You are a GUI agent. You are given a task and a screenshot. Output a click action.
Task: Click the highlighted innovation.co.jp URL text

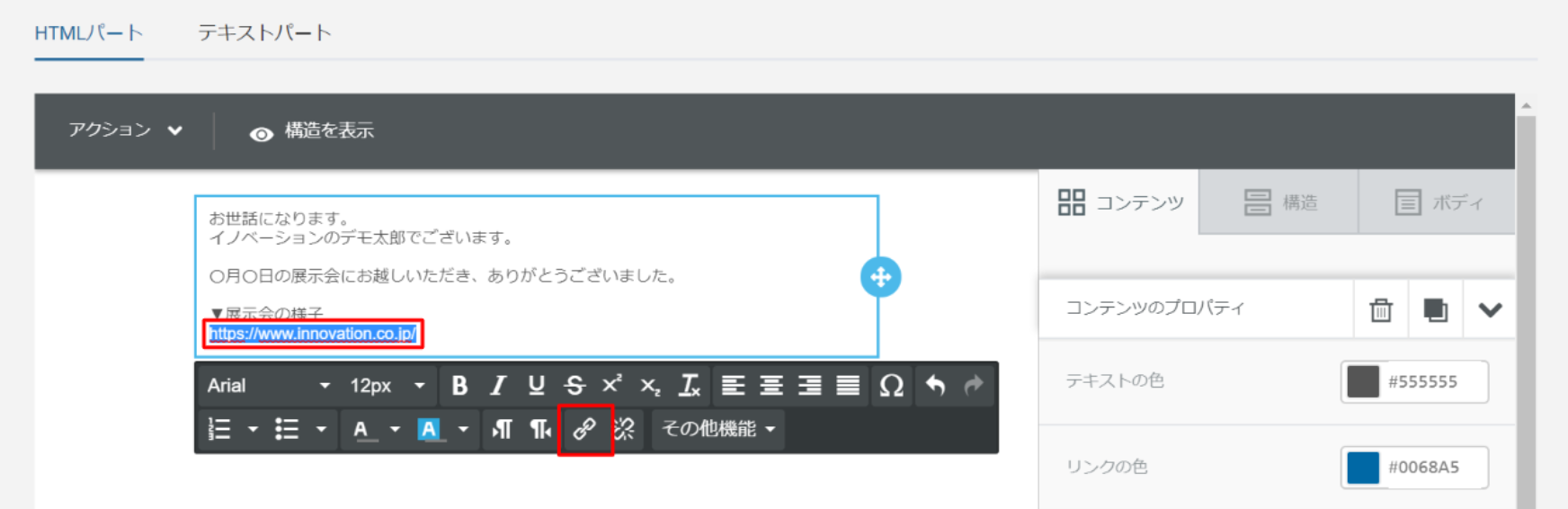pyautogui.click(x=313, y=334)
